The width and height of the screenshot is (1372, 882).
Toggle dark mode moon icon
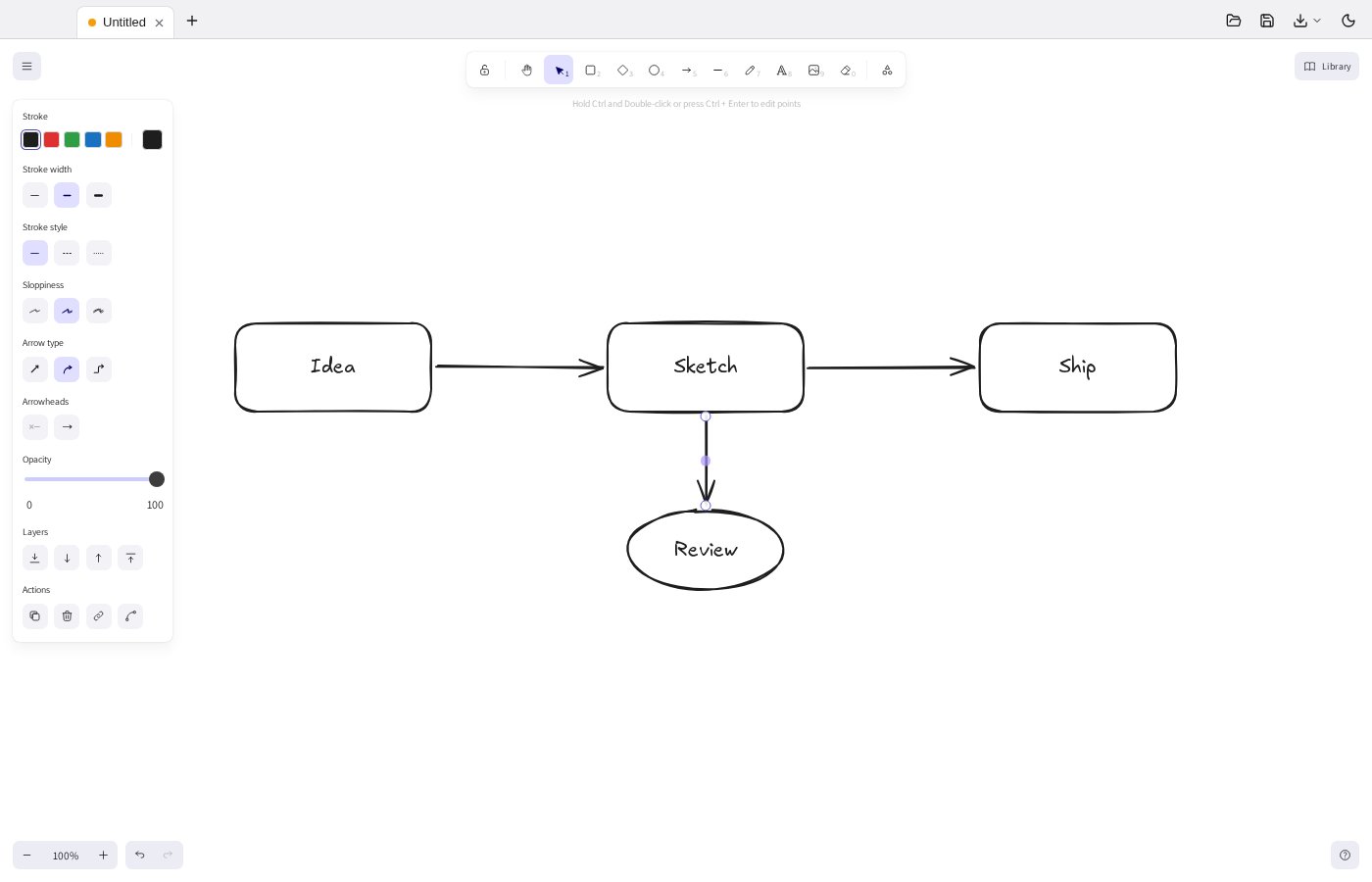1348,21
